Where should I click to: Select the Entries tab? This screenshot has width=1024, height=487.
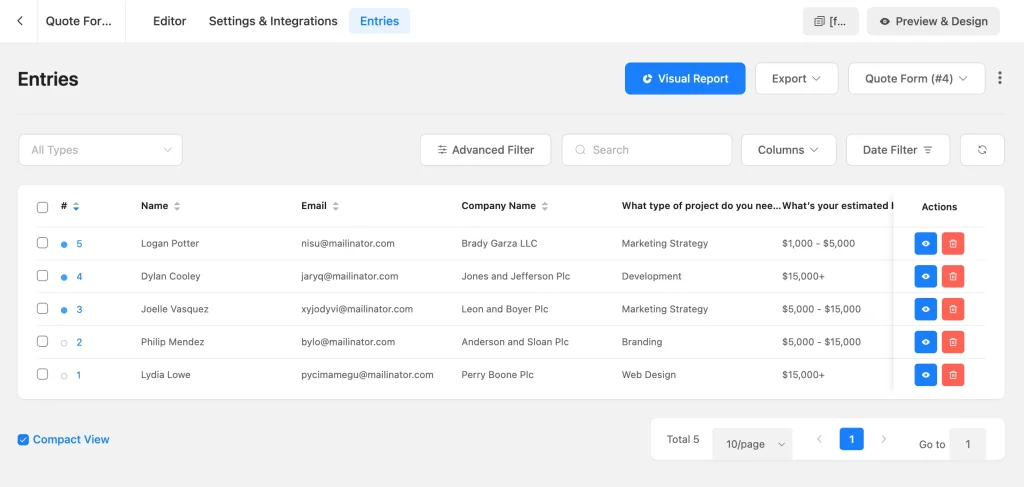(x=379, y=21)
